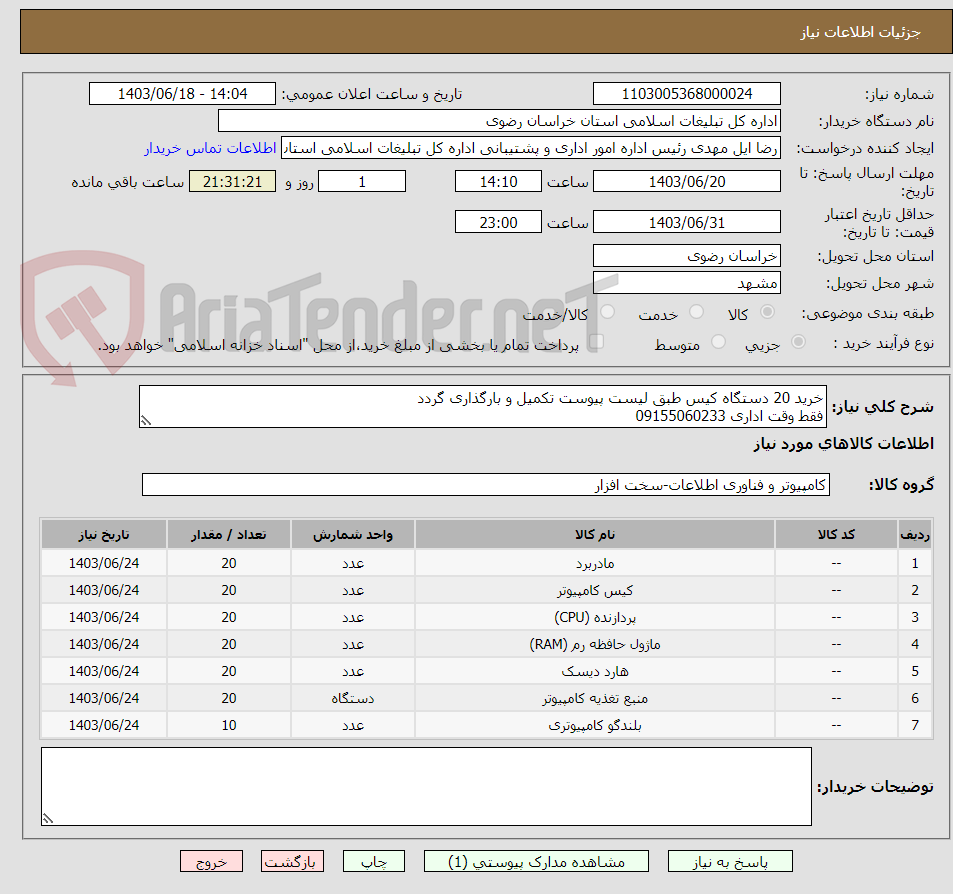
Task: Open the اطلاعات تماس خریدار link
Action: (x=210, y=148)
